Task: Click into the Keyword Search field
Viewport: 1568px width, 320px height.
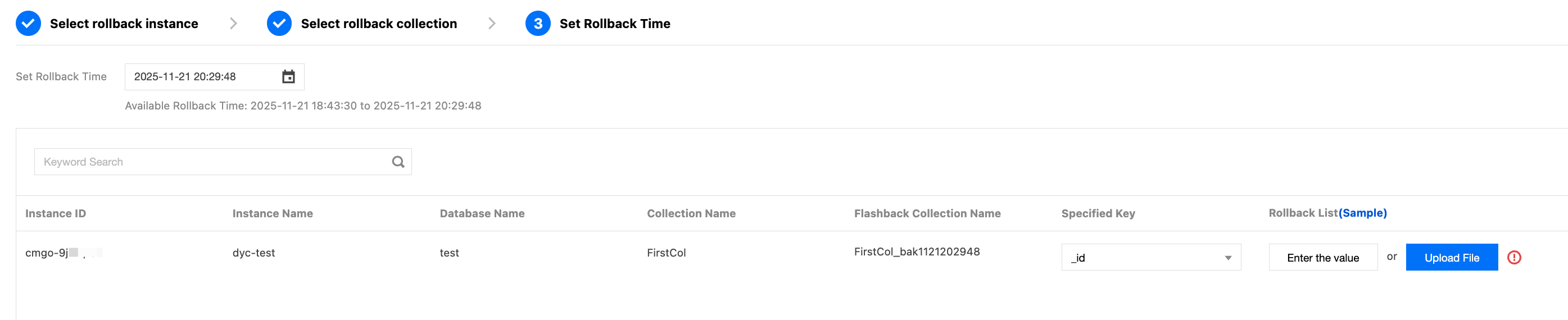Action: (213, 162)
